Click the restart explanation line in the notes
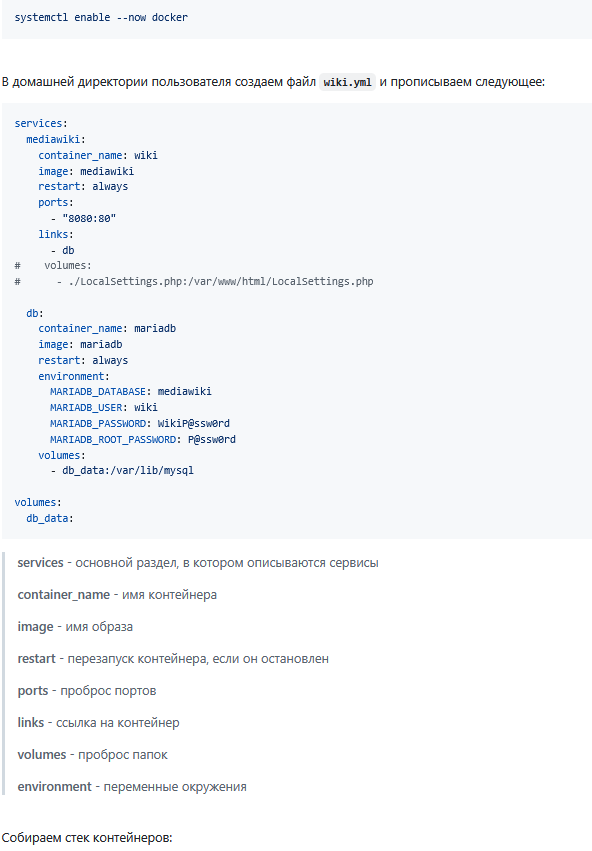The image size is (592, 851). coord(173,659)
